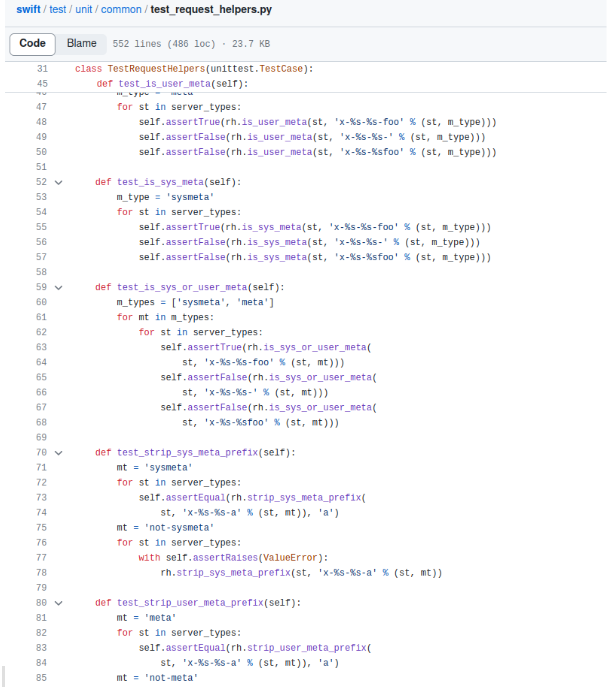
Task: Collapse test_strip_sys_meta_prefix function at line 70
Action: click(58, 453)
